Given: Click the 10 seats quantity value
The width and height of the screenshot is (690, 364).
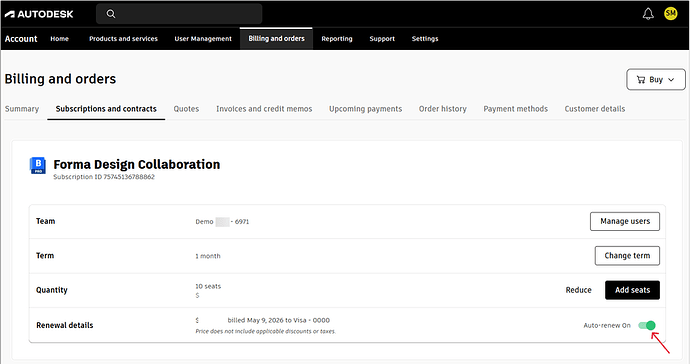Looking at the screenshot, I should tap(208, 286).
